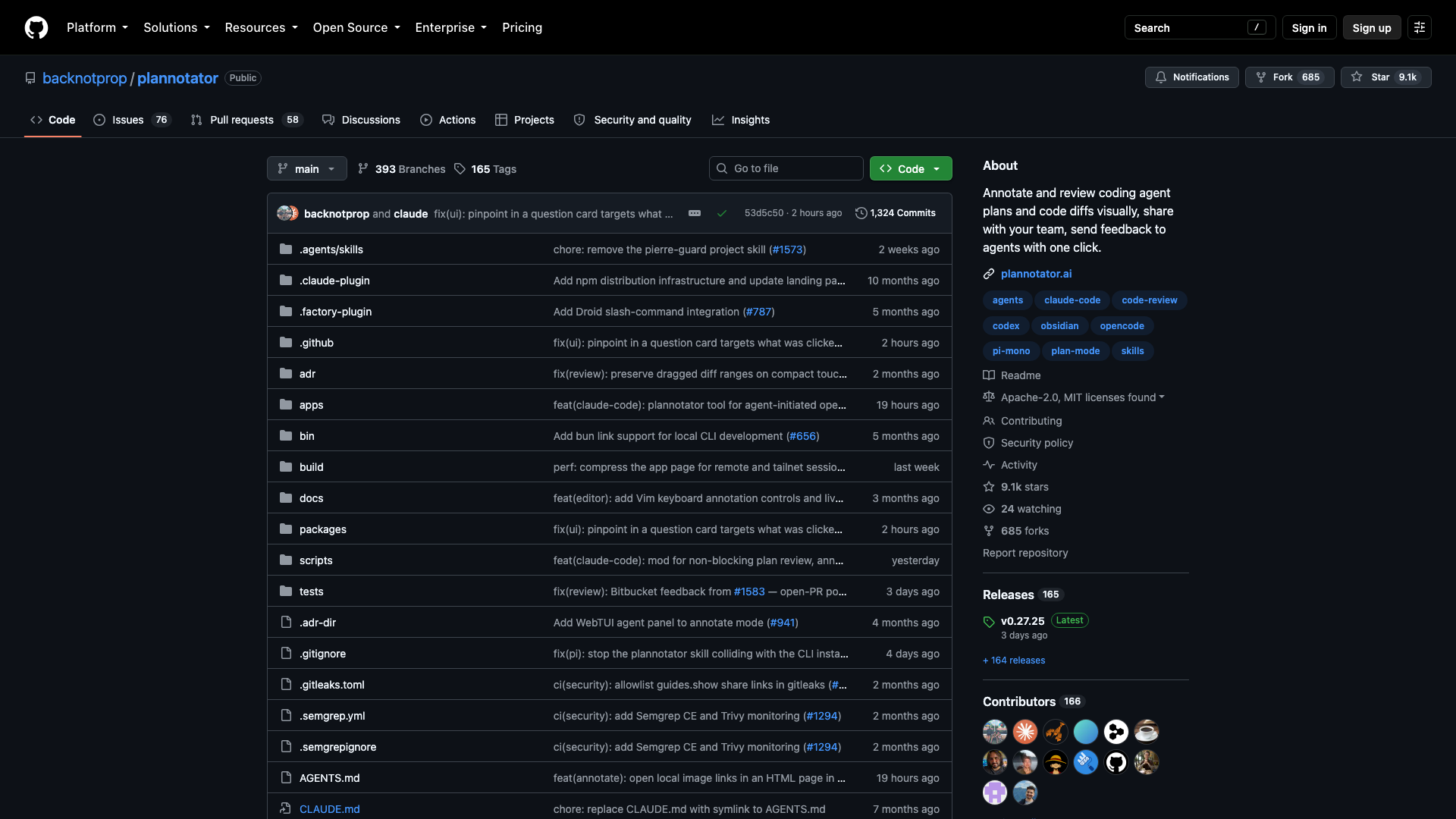Open the v0.27.25 latest release tag
Image resolution: width=1456 pixels, height=819 pixels.
1022,620
